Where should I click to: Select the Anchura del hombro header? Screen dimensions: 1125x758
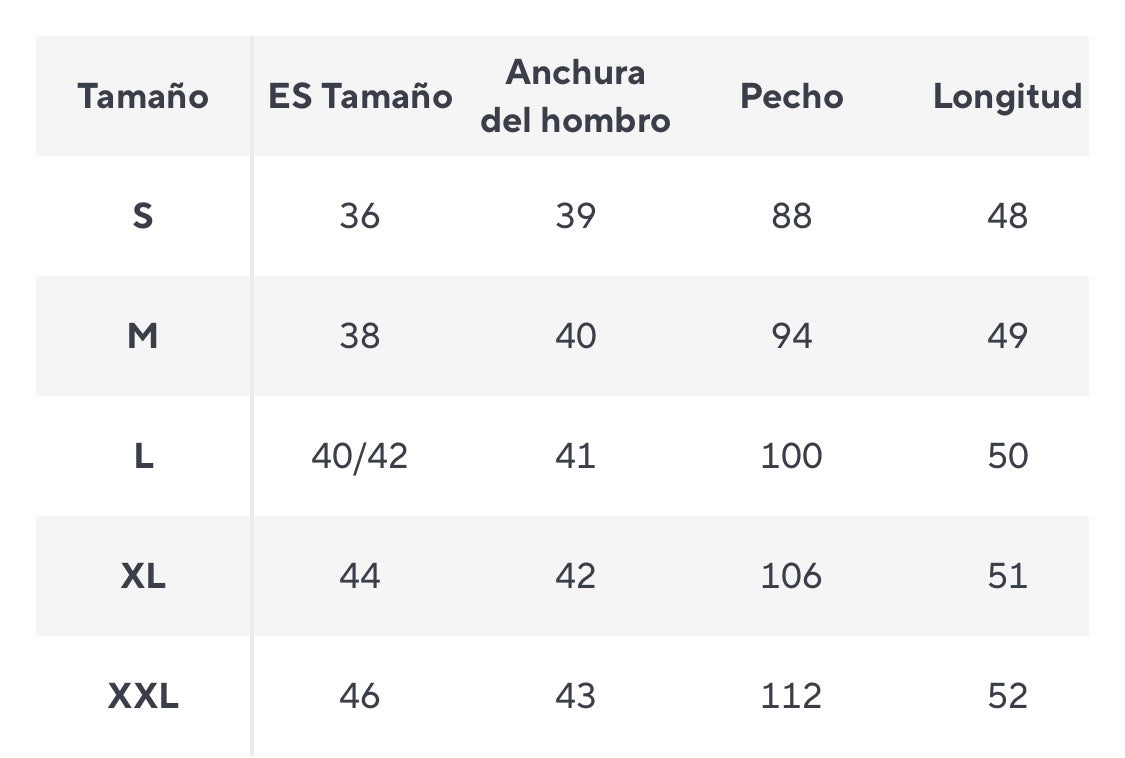pyautogui.click(x=575, y=96)
